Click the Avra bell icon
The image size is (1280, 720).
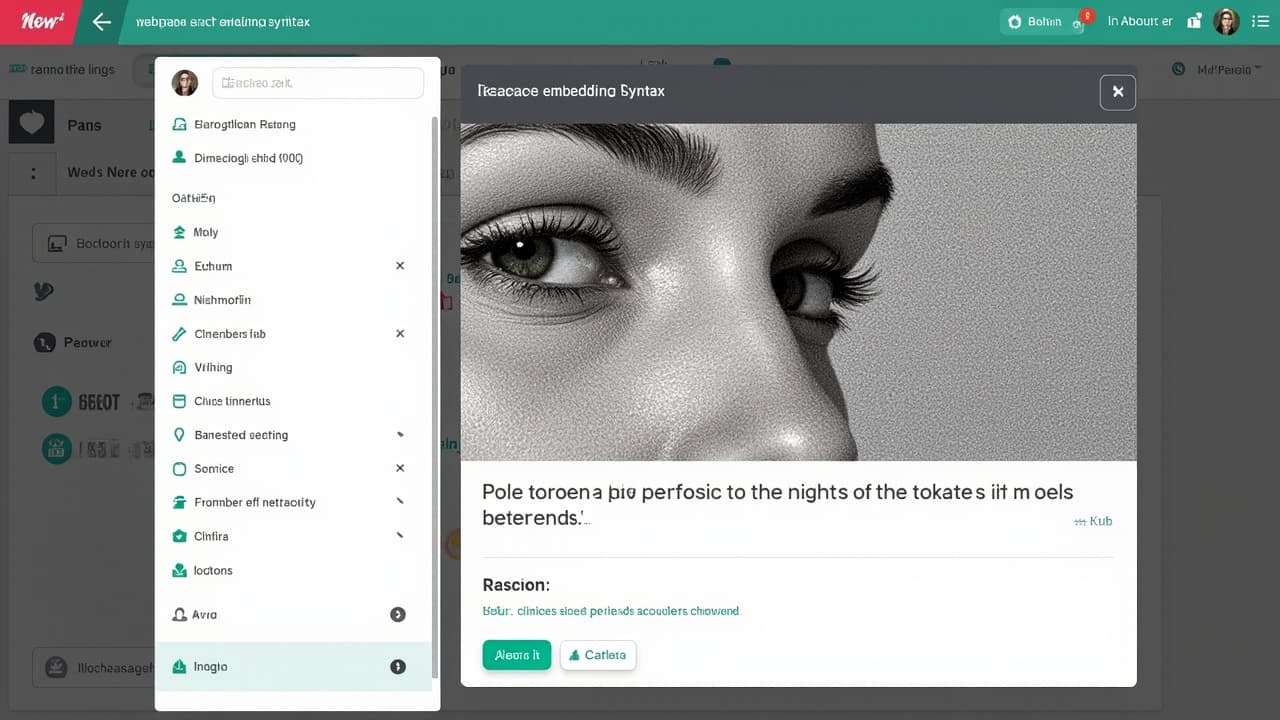tap(179, 615)
